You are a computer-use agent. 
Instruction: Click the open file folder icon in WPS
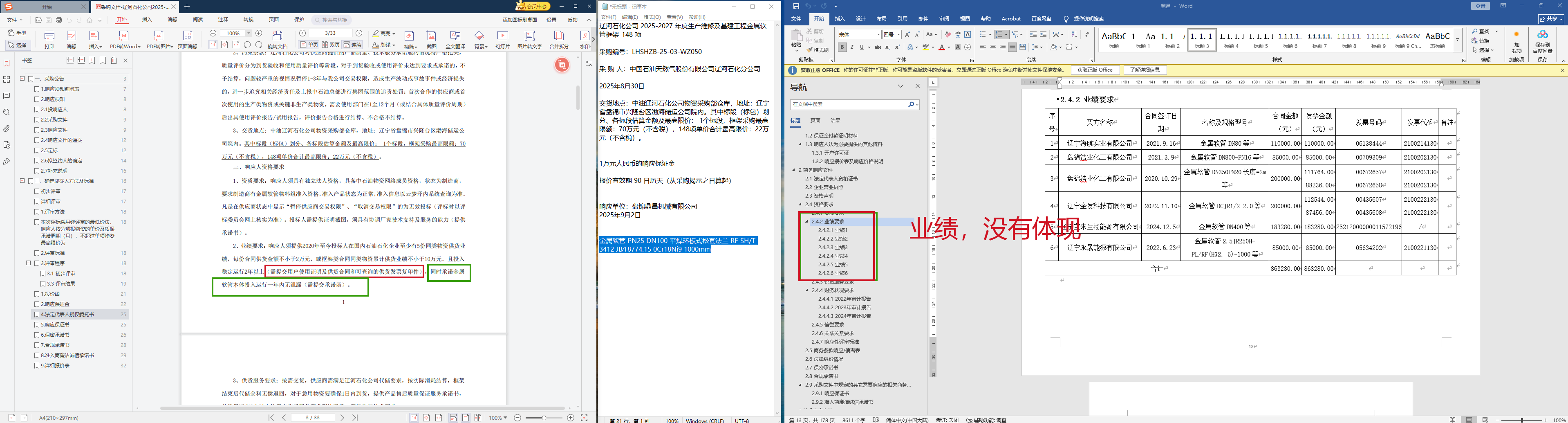(x=38, y=20)
